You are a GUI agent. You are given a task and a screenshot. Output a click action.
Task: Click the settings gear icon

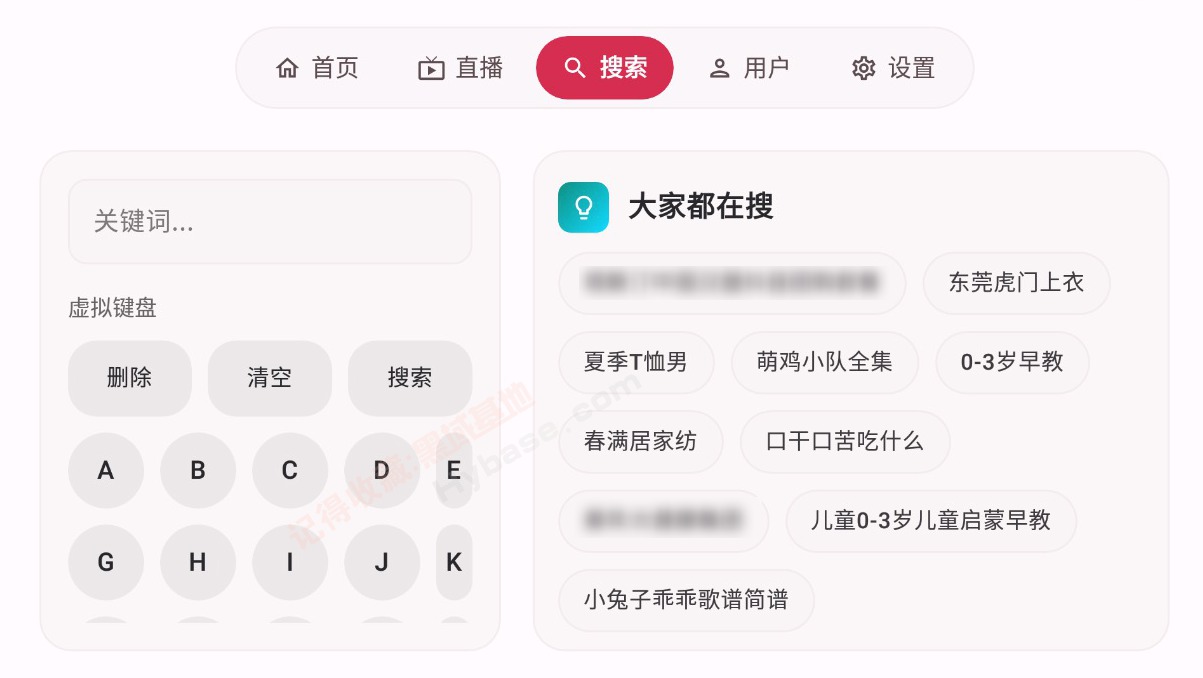click(x=863, y=68)
